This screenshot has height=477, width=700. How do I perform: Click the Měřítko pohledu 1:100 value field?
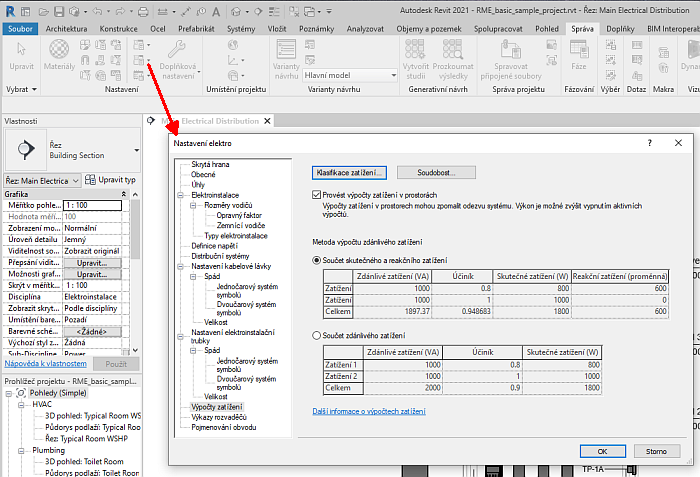[92, 205]
